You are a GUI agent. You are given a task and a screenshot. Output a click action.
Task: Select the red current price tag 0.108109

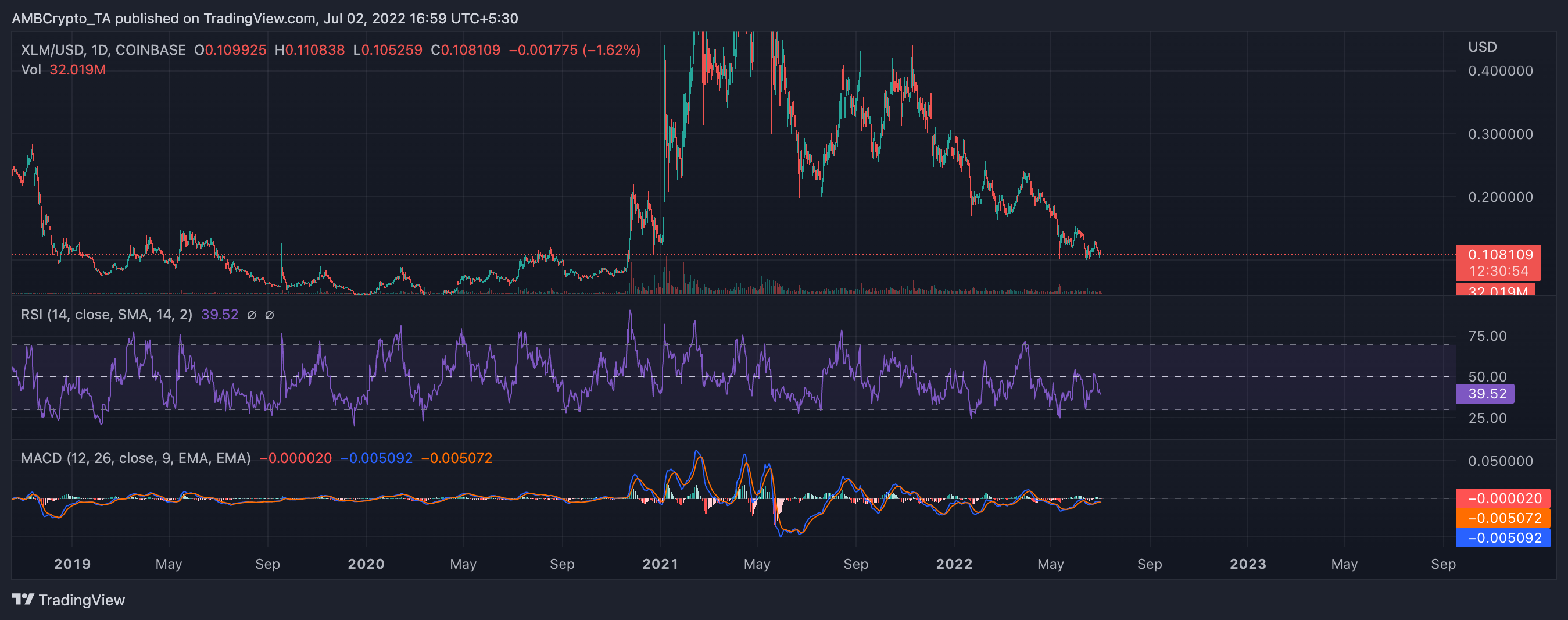1500,255
